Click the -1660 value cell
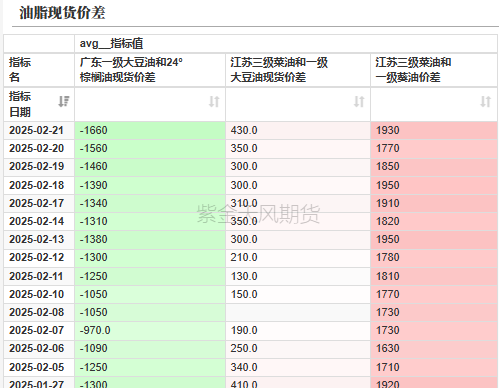499x388 pixels. coord(150,130)
